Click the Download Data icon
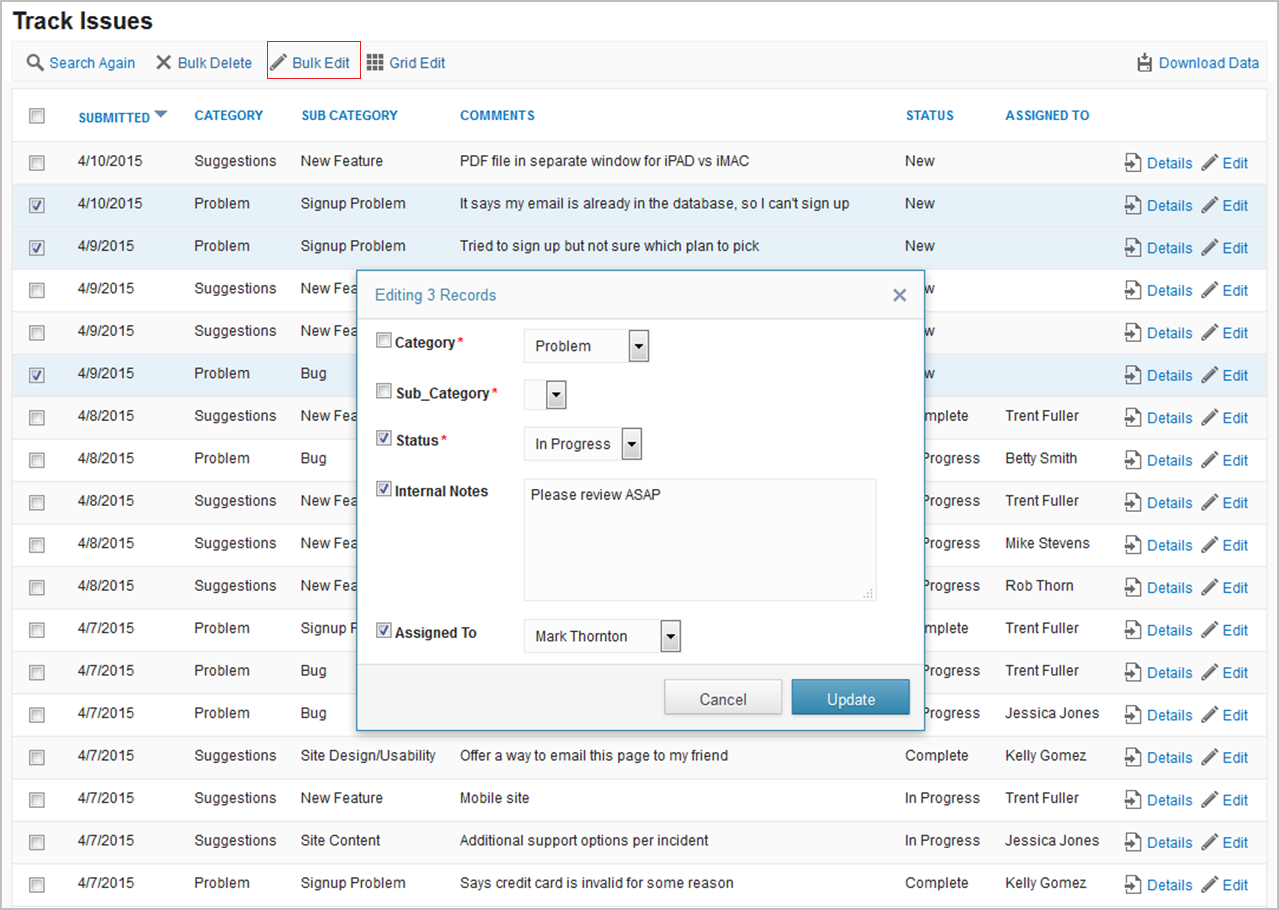This screenshot has width=1279, height=910. [1145, 63]
